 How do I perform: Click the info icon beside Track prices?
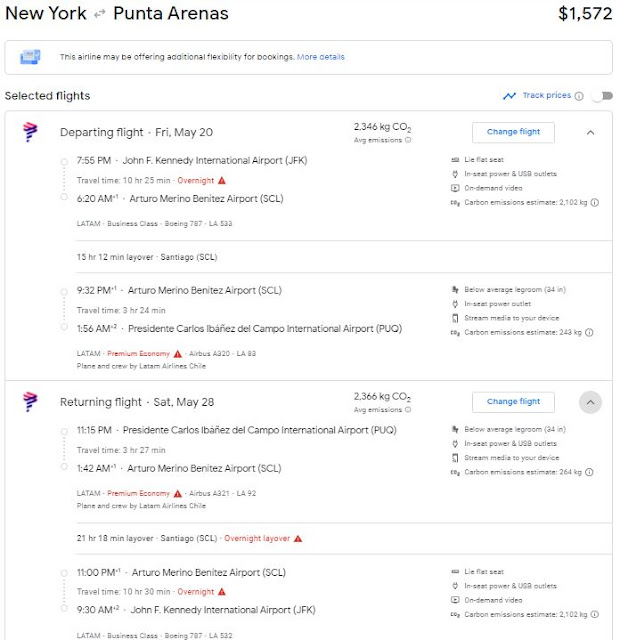pyautogui.click(x=580, y=96)
